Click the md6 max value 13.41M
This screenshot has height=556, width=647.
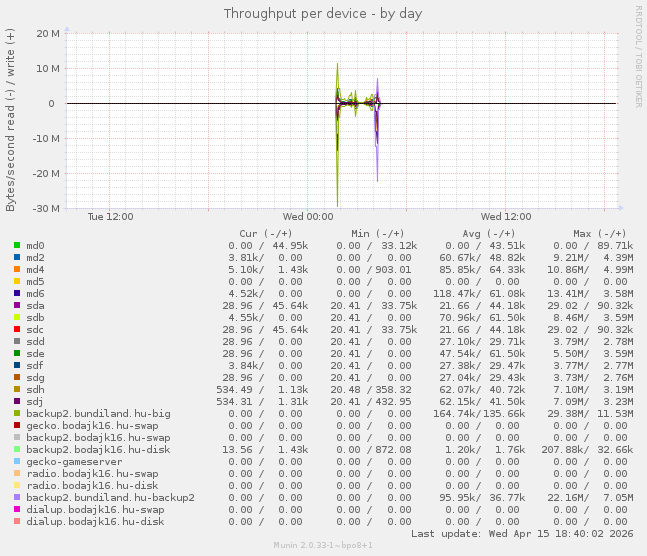click(568, 293)
